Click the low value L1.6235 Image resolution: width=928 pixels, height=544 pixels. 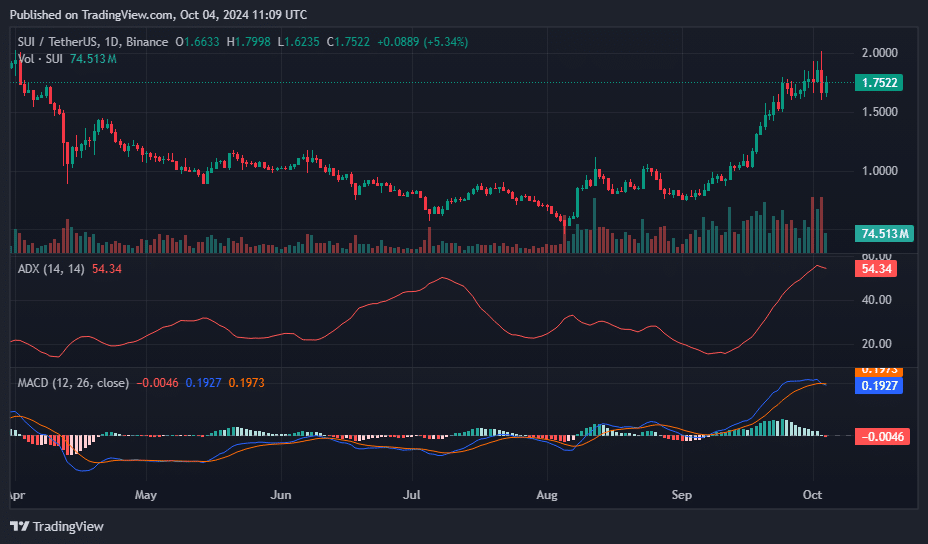(x=298, y=42)
